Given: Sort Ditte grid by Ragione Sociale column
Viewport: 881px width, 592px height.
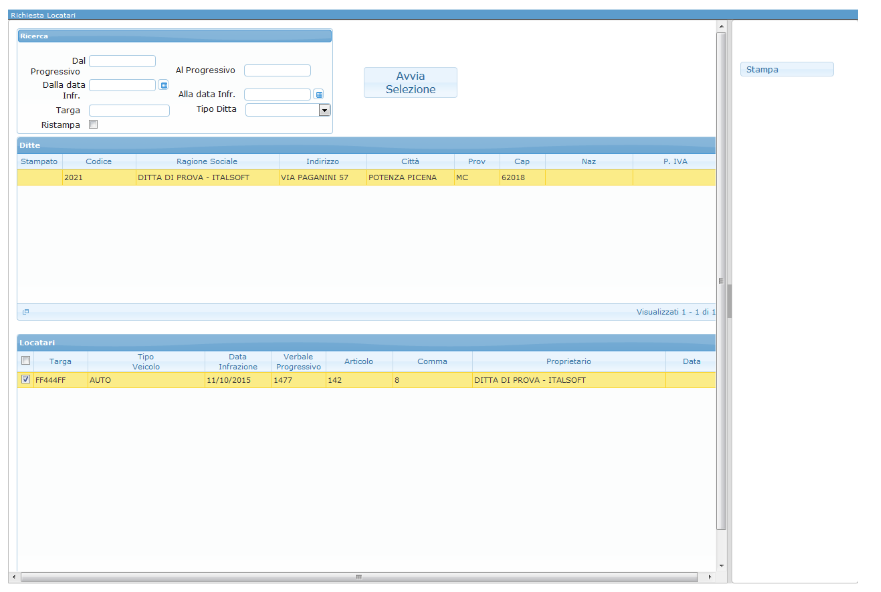Looking at the screenshot, I should tap(207, 161).
